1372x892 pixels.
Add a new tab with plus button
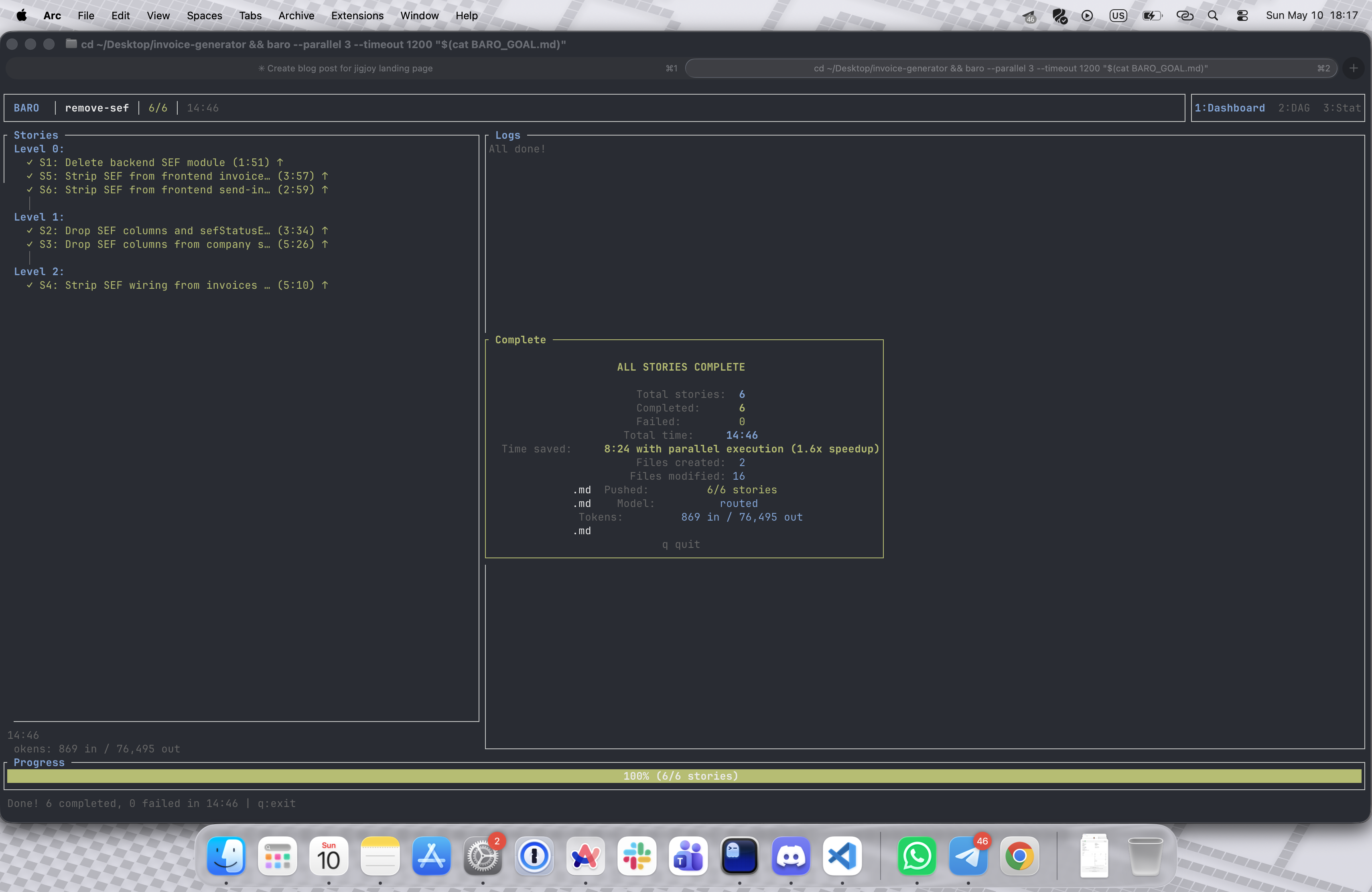pyautogui.click(x=1354, y=68)
